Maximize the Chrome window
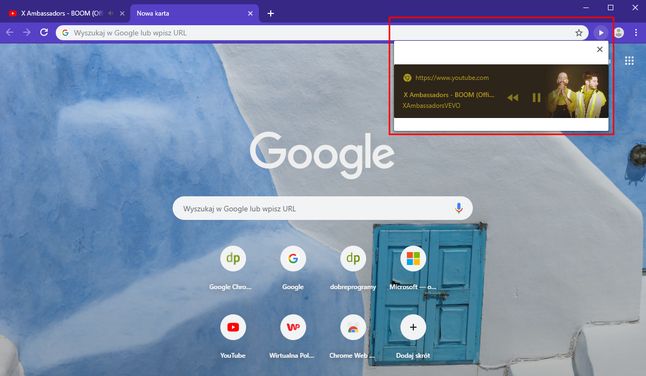The image size is (646, 376). (x=611, y=7)
